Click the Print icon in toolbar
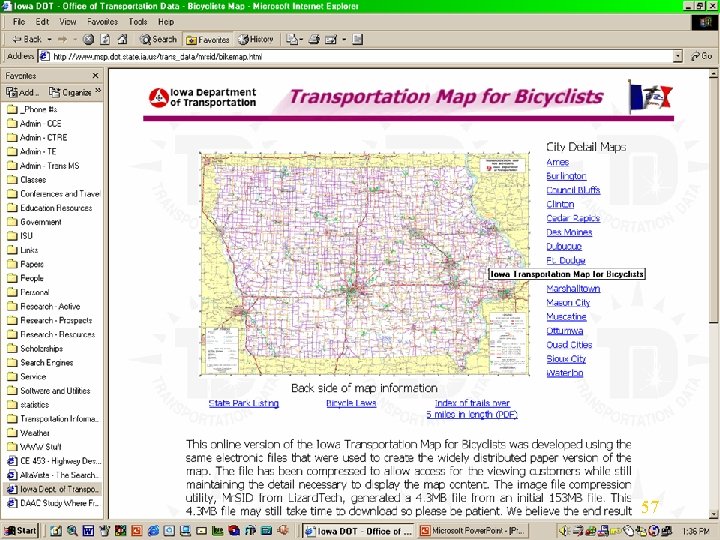Screen dimensions: 720x540 click(x=314, y=39)
